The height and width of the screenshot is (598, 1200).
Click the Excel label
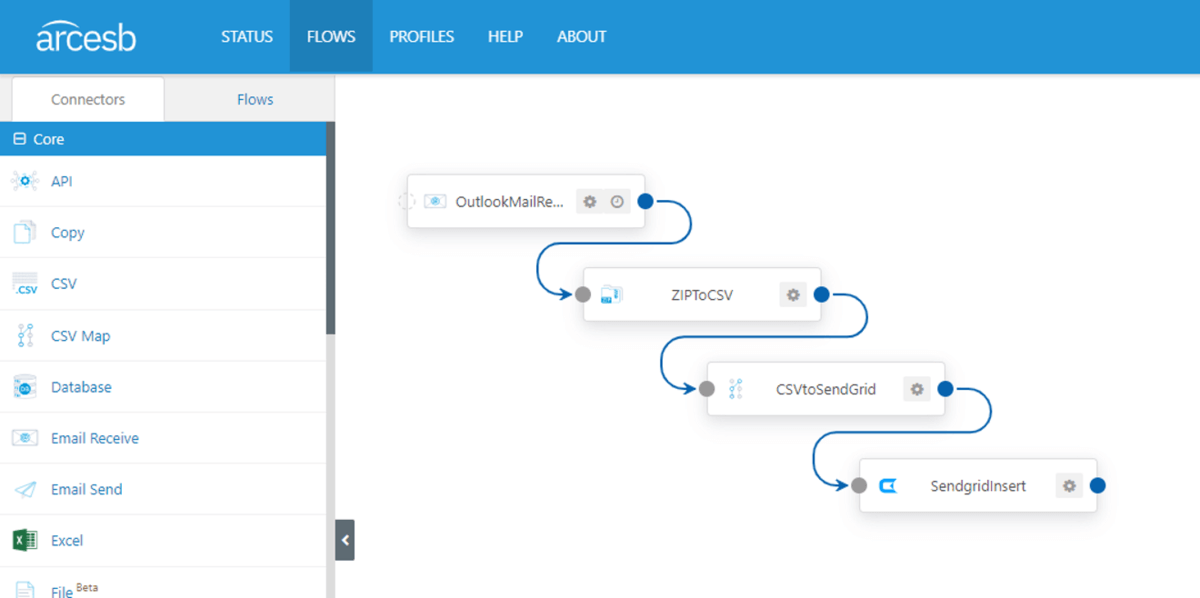pos(67,540)
